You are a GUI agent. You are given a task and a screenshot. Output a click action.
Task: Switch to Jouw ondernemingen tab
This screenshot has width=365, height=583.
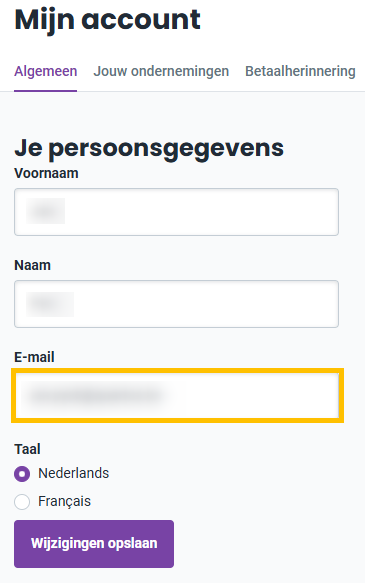[x=161, y=71]
